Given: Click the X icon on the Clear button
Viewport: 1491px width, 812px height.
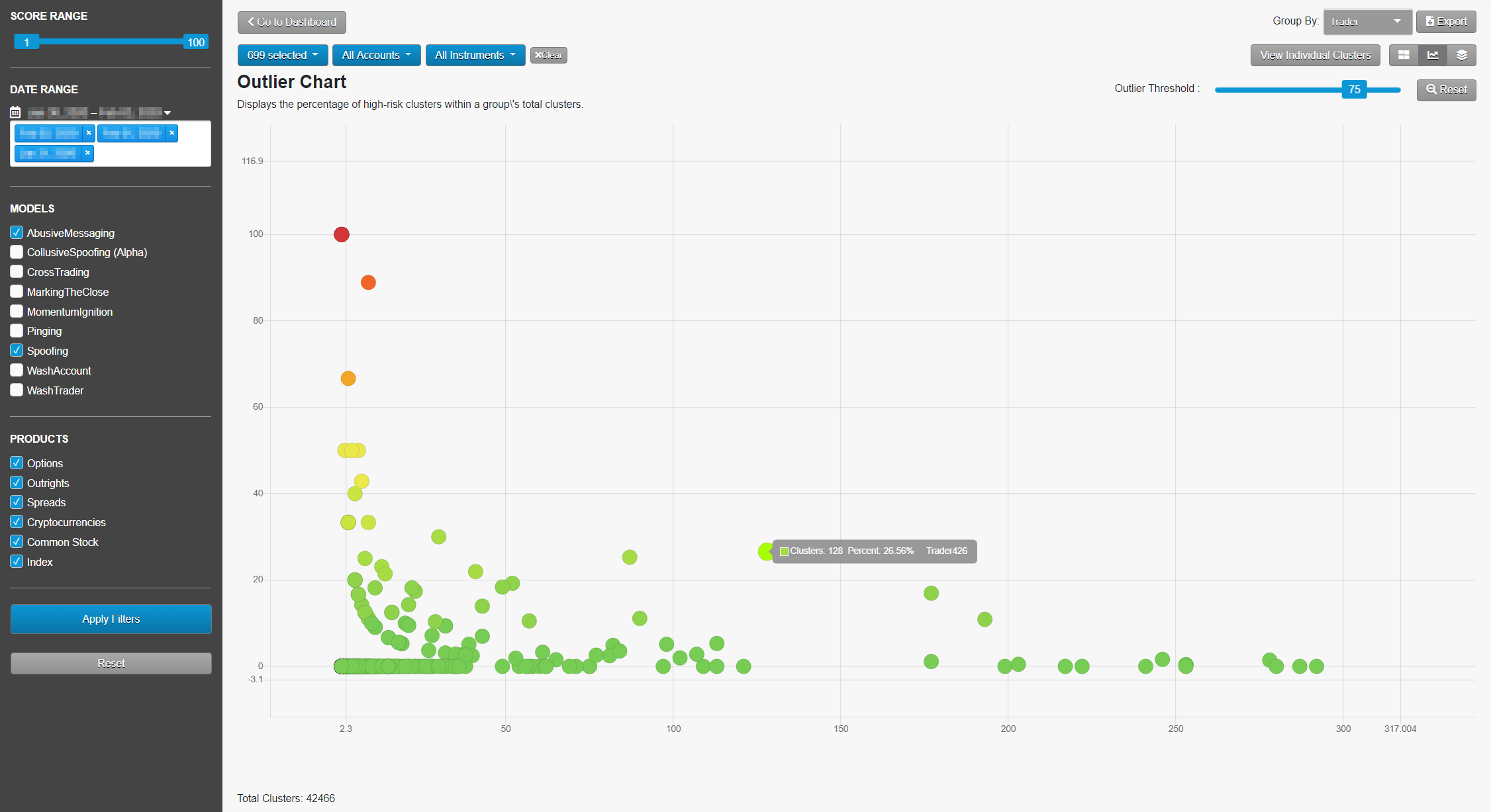Looking at the screenshot, I should [x=539, y=55].
